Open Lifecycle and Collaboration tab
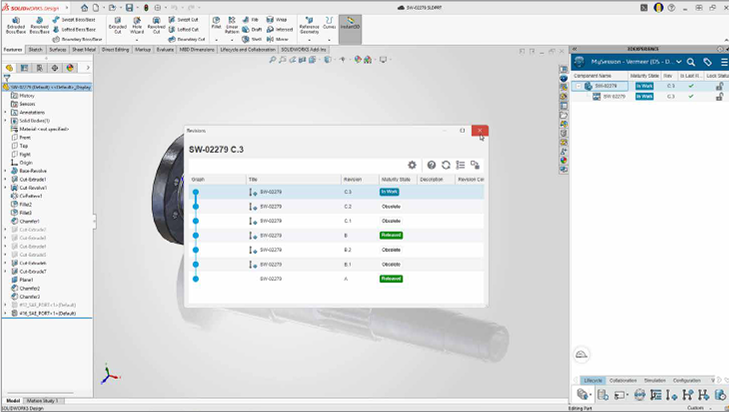This screenshot has width=729, height=412. tap(248, 49)
